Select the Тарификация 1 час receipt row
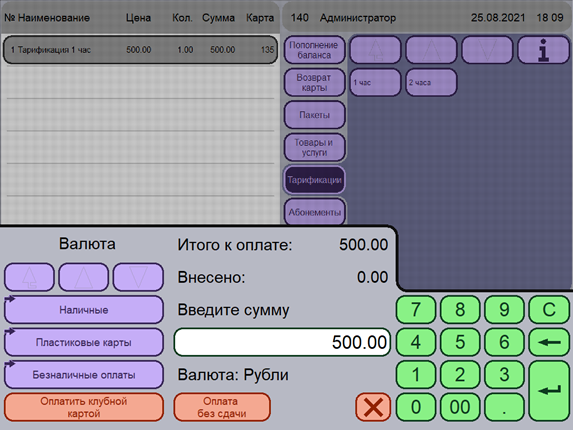 (140, 50)
